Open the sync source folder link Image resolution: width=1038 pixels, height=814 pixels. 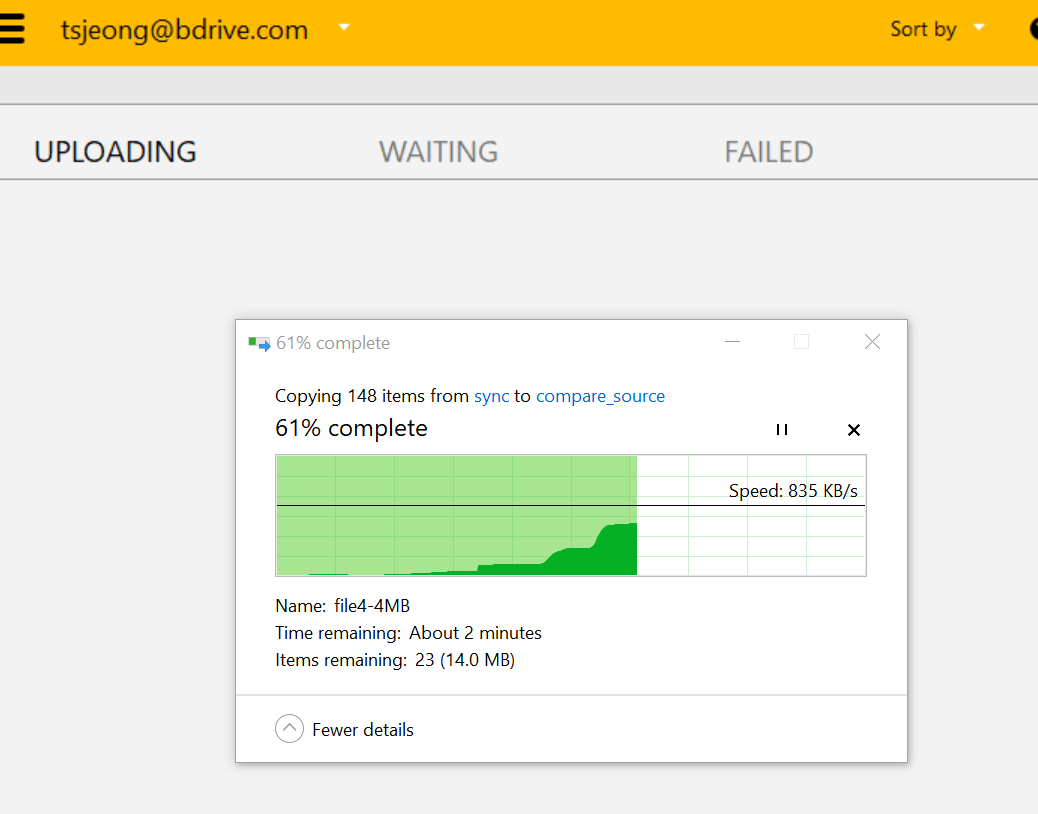pyautogui.click(x=491, y=396)
